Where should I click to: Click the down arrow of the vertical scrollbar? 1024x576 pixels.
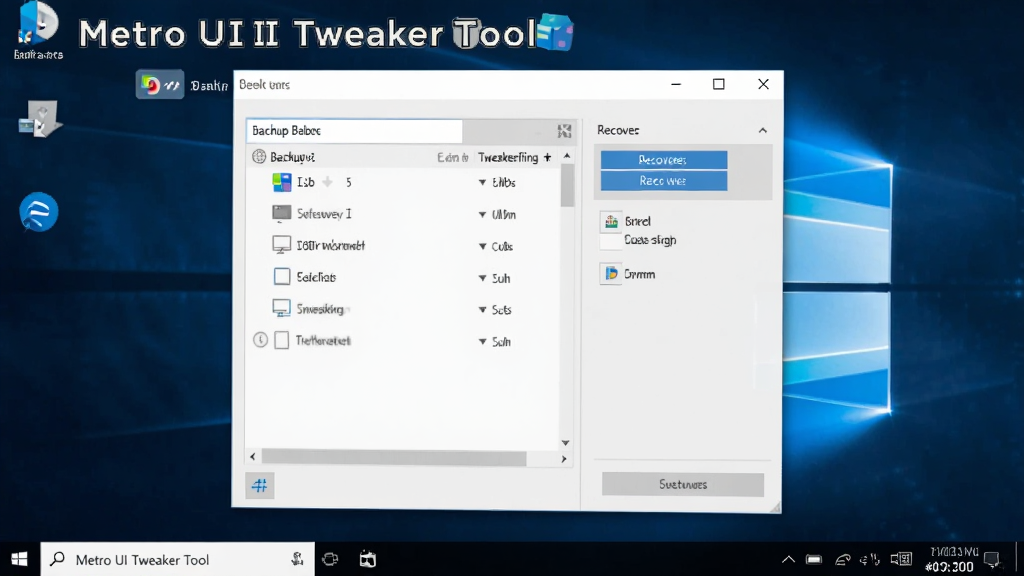click(x=566, y=443)
